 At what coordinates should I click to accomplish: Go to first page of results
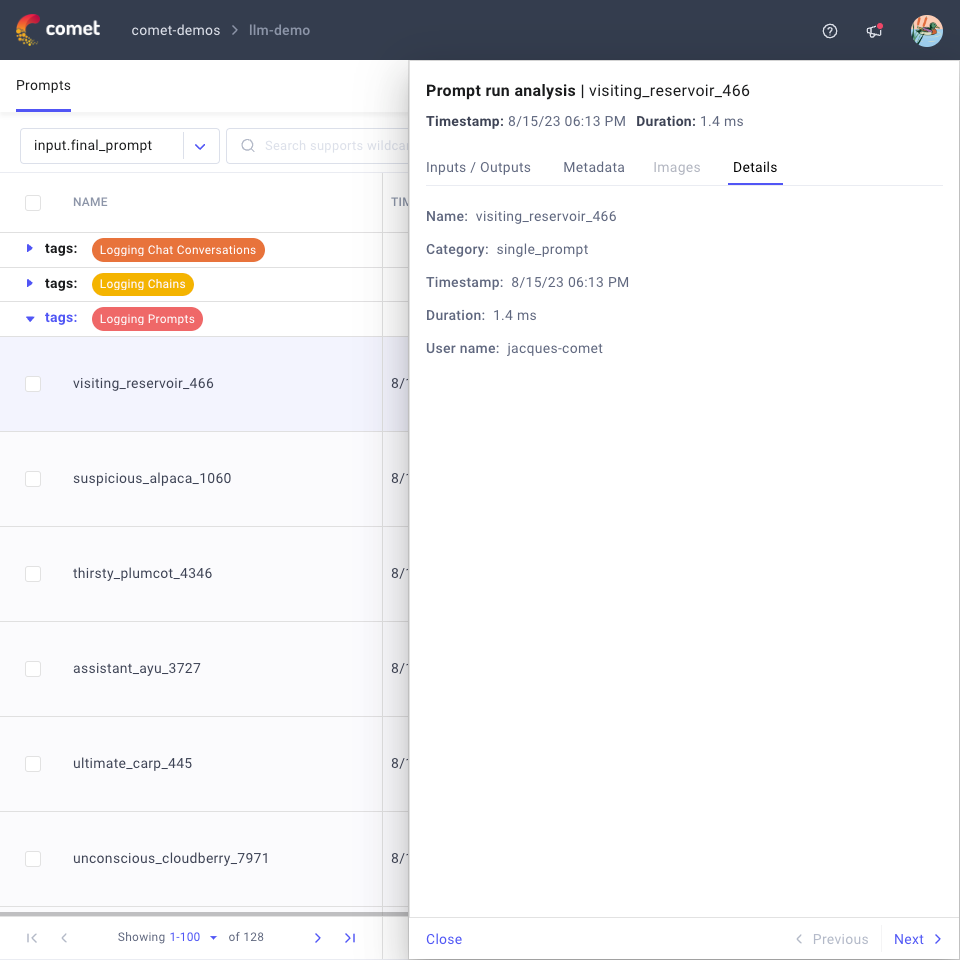[32, 938]
